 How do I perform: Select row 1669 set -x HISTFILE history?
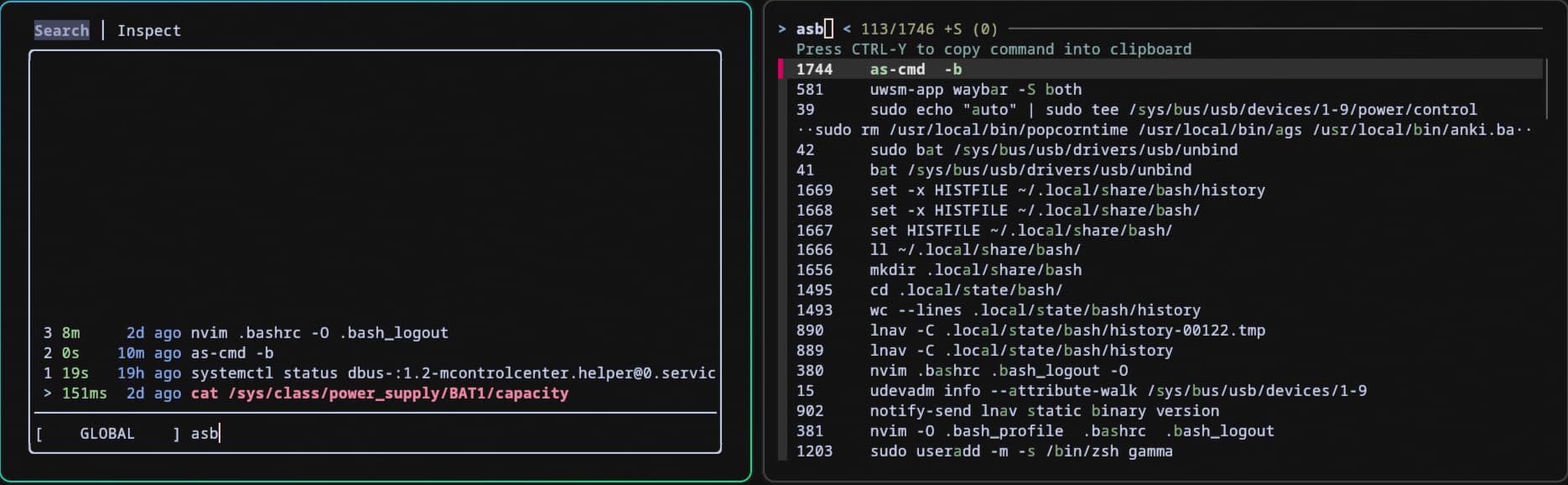click(1160, 190)
